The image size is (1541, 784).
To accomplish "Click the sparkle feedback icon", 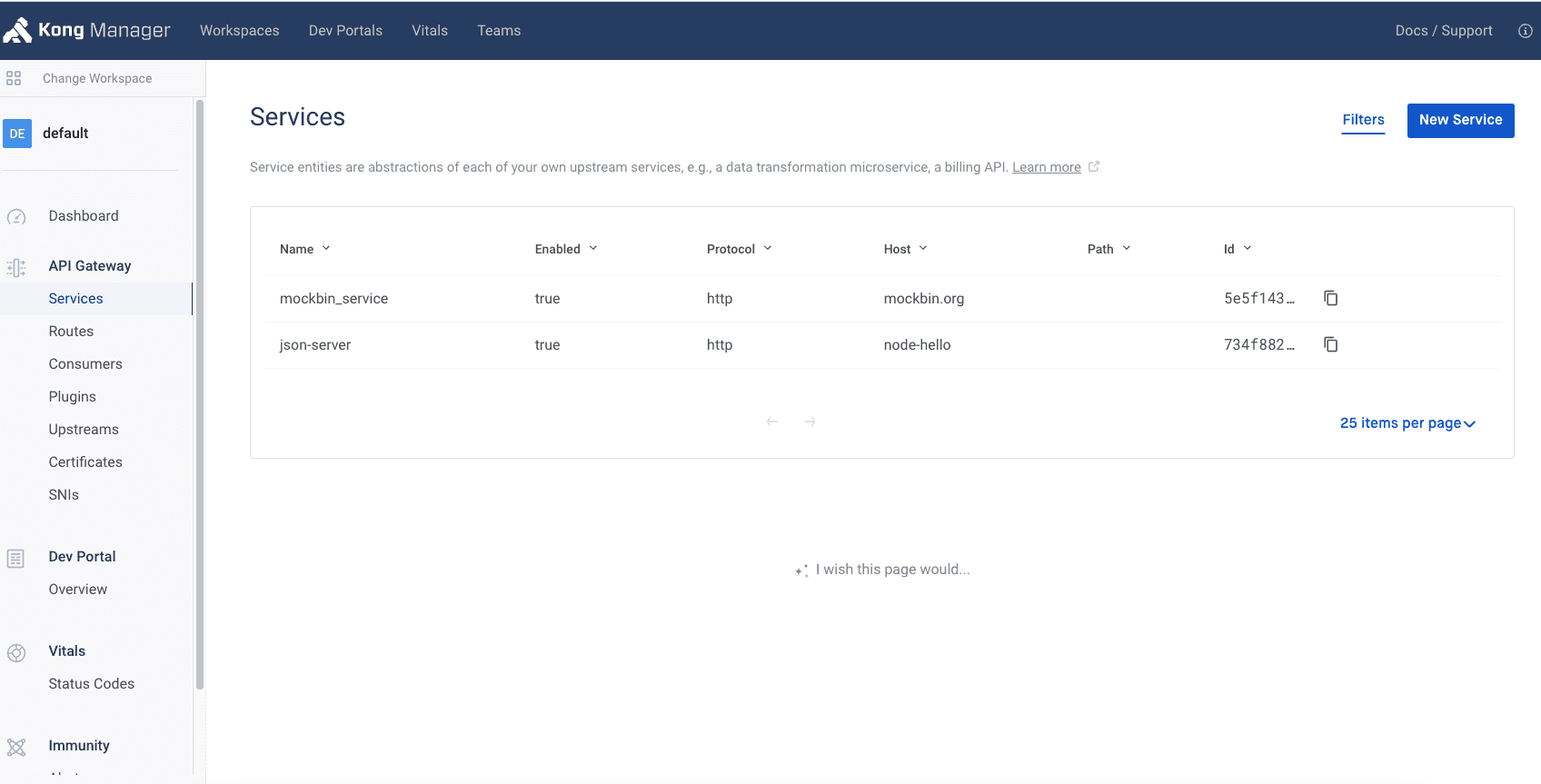I will tap(801, 571).
